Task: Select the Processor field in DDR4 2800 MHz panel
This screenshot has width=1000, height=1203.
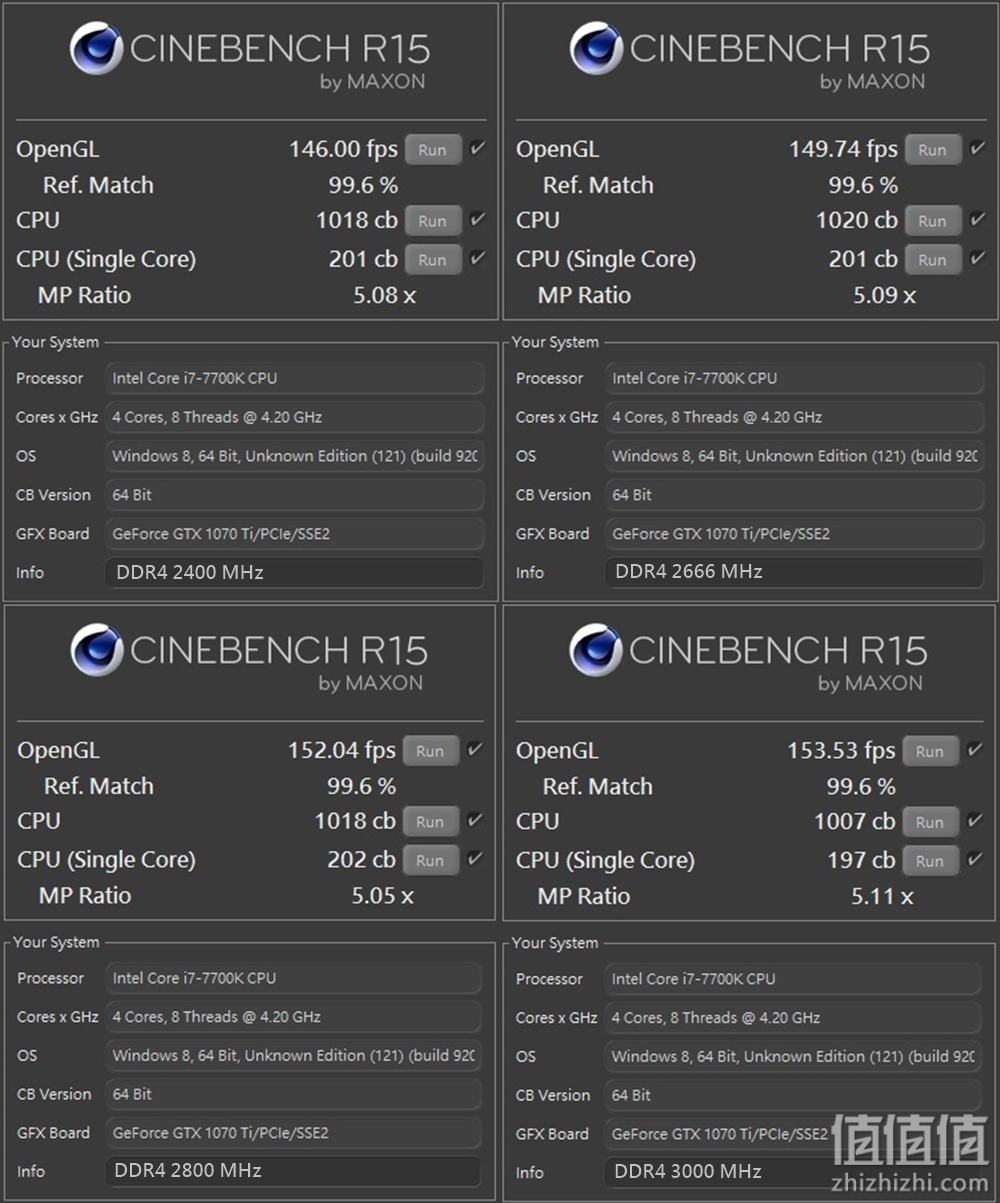Action: (293, 978)
